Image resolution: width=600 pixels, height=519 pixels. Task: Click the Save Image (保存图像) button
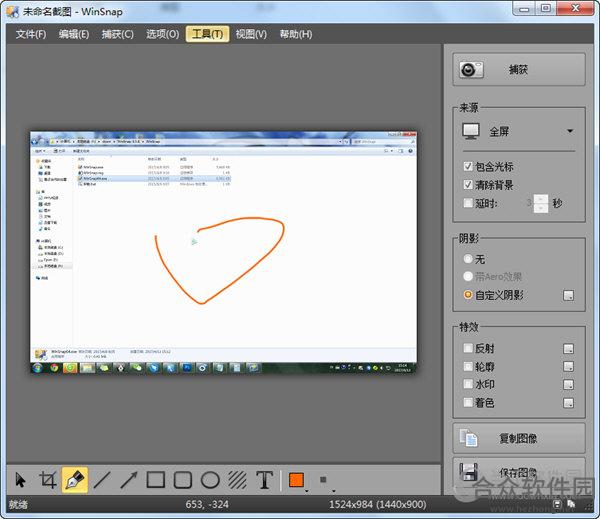tap(519, 473)
